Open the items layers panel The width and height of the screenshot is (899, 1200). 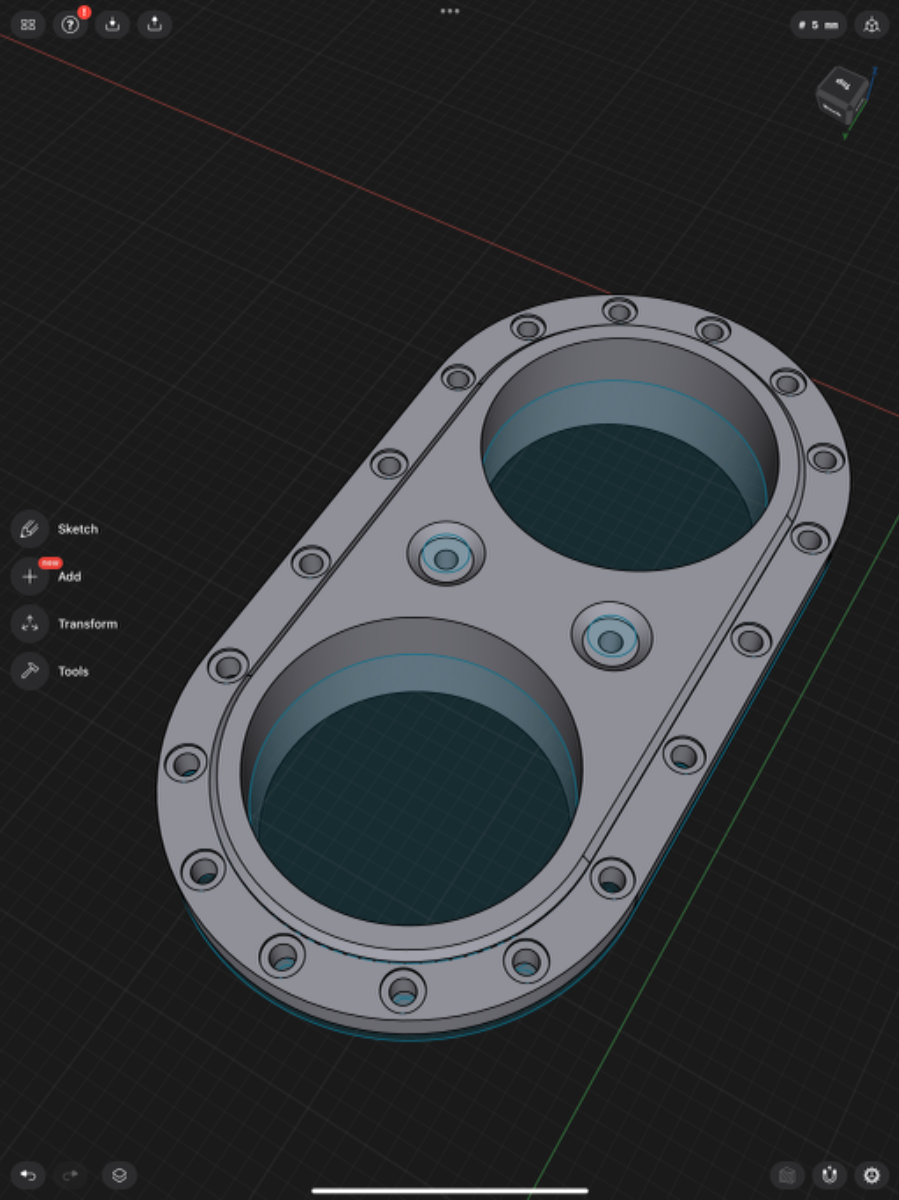pyautogui.click(x=119, y=1175)
